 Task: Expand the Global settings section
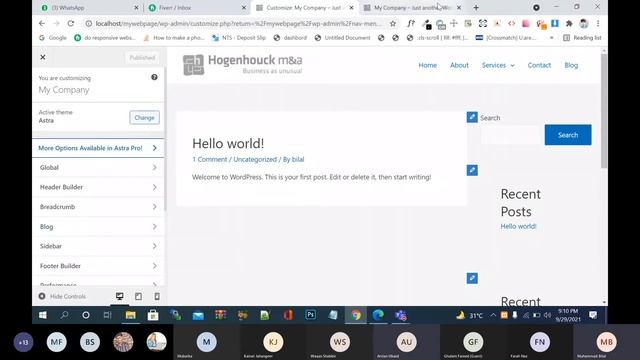pos(98,167)
